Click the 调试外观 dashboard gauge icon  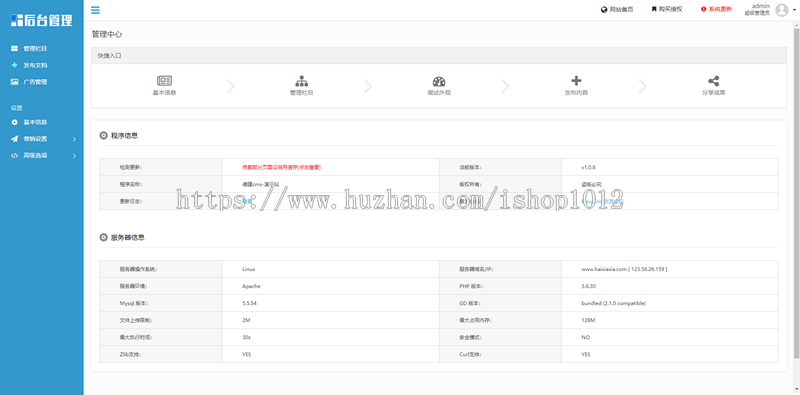439,81
